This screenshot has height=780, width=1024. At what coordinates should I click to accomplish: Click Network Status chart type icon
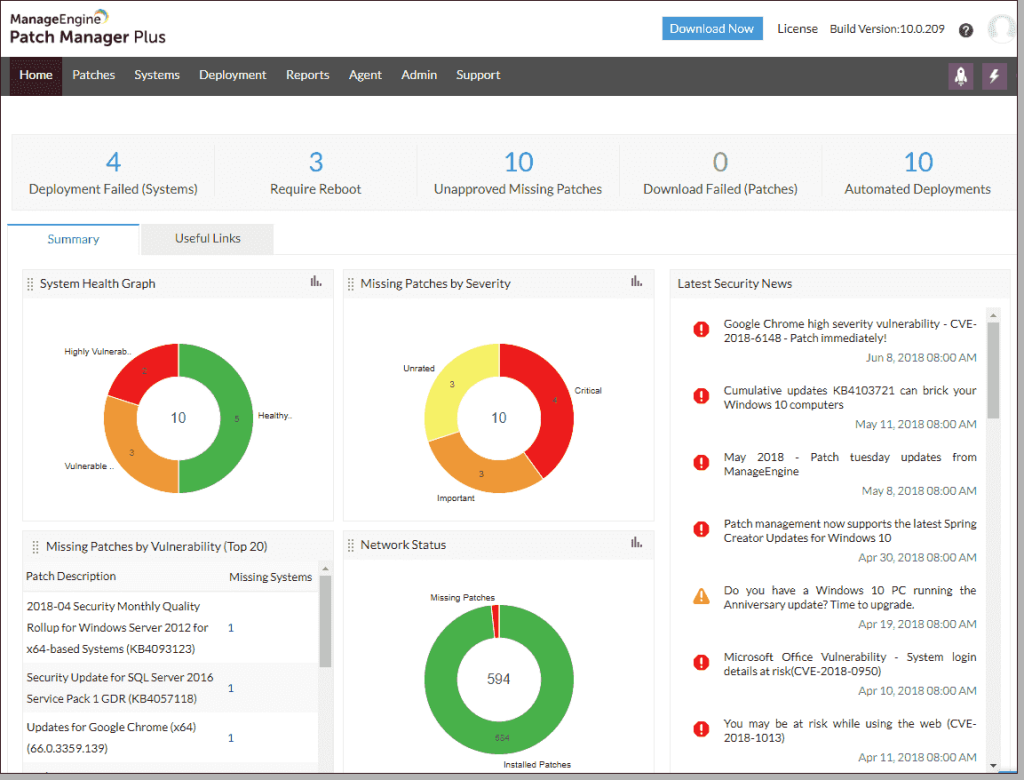tap(636, 543)
